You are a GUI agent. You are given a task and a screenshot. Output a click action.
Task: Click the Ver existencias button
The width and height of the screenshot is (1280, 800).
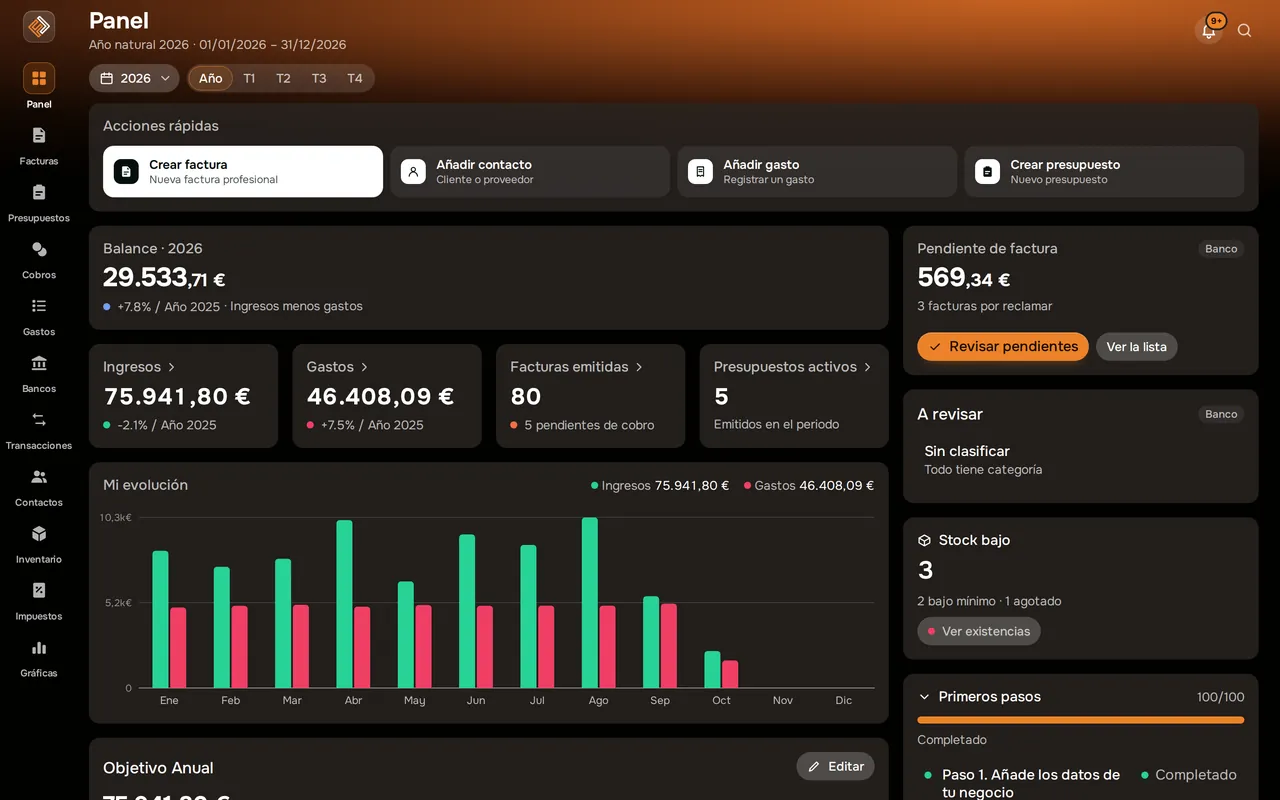point(979,632)
